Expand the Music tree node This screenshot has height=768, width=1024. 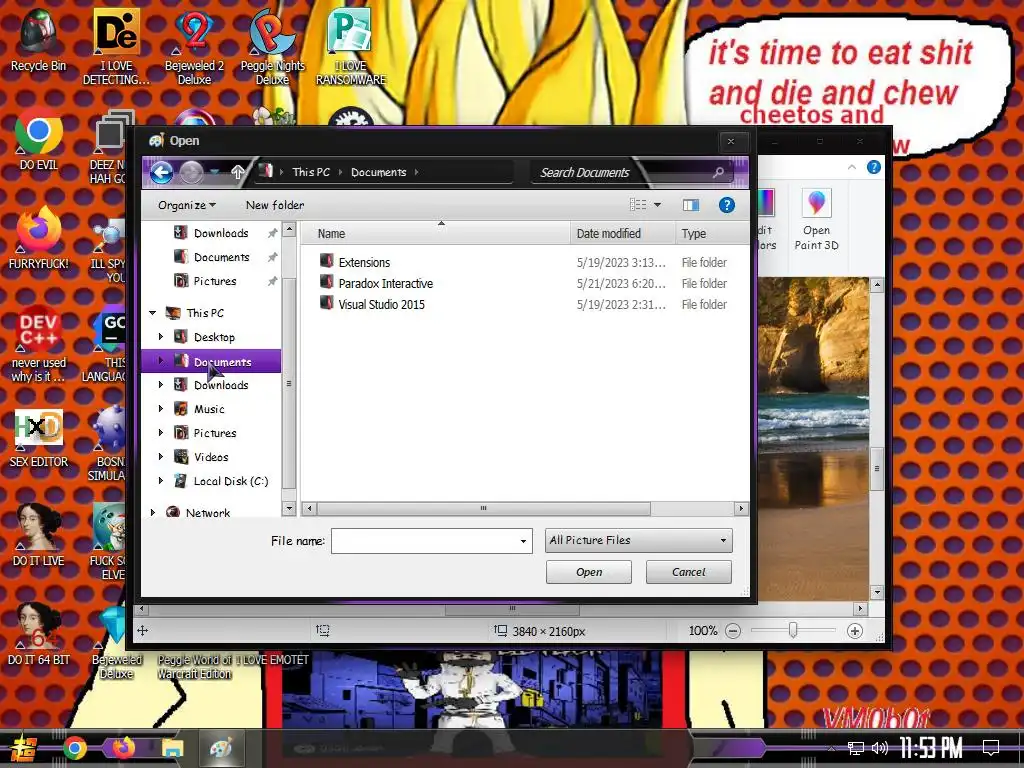161,409
